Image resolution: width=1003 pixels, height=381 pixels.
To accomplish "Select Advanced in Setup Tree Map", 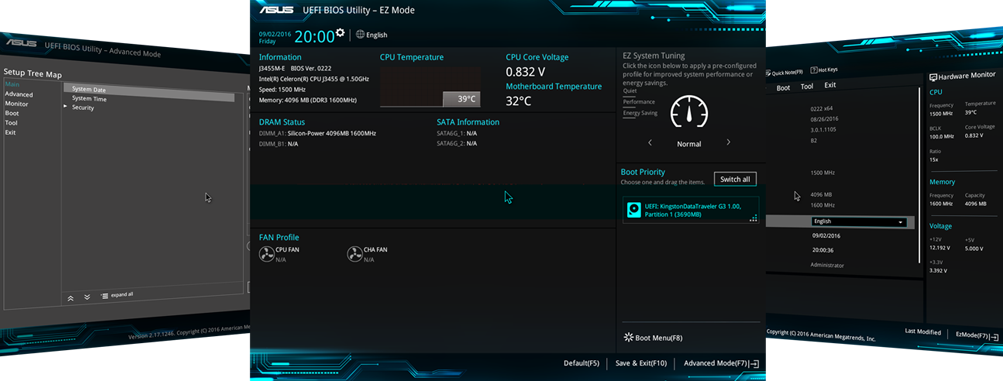I will point(19,94).
